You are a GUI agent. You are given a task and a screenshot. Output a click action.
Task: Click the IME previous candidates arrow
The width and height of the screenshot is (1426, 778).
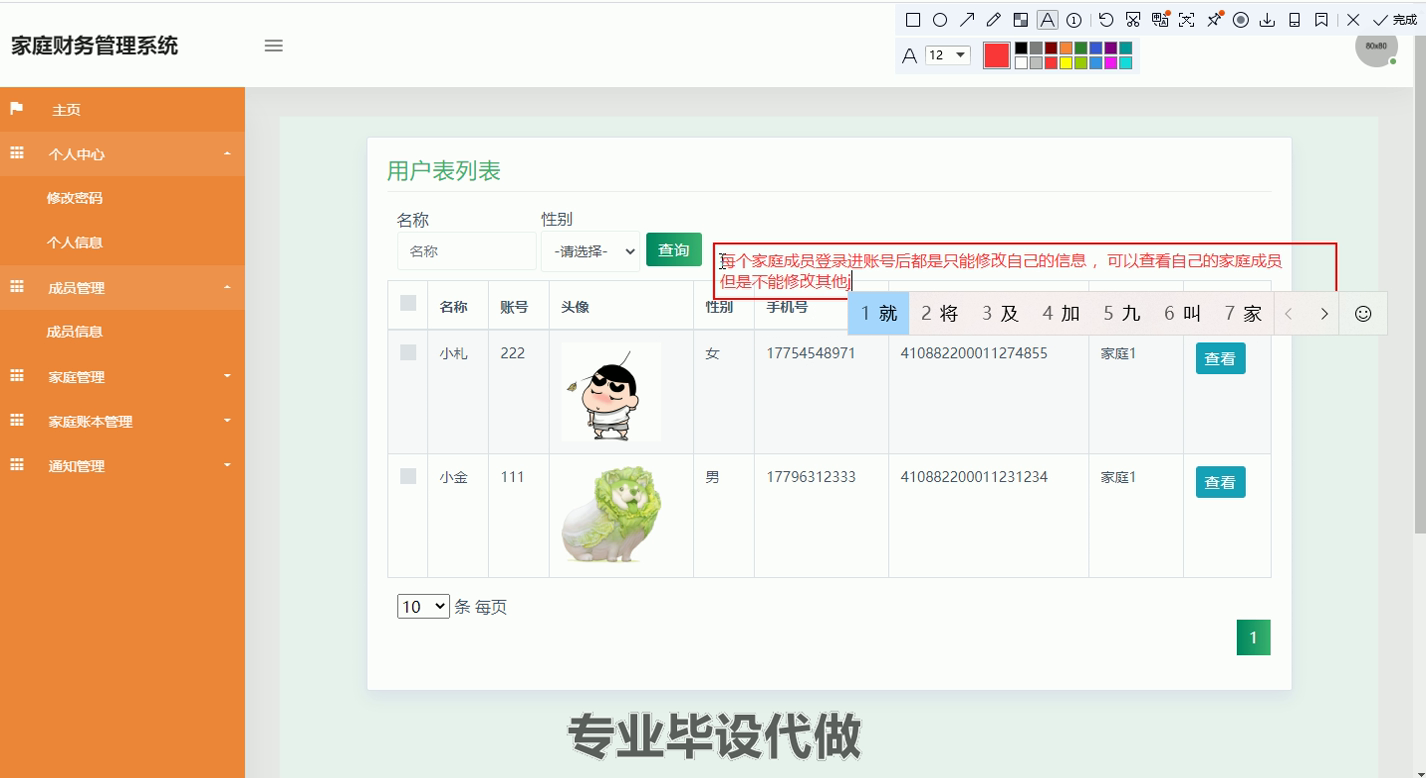[x=1289, y=314]
